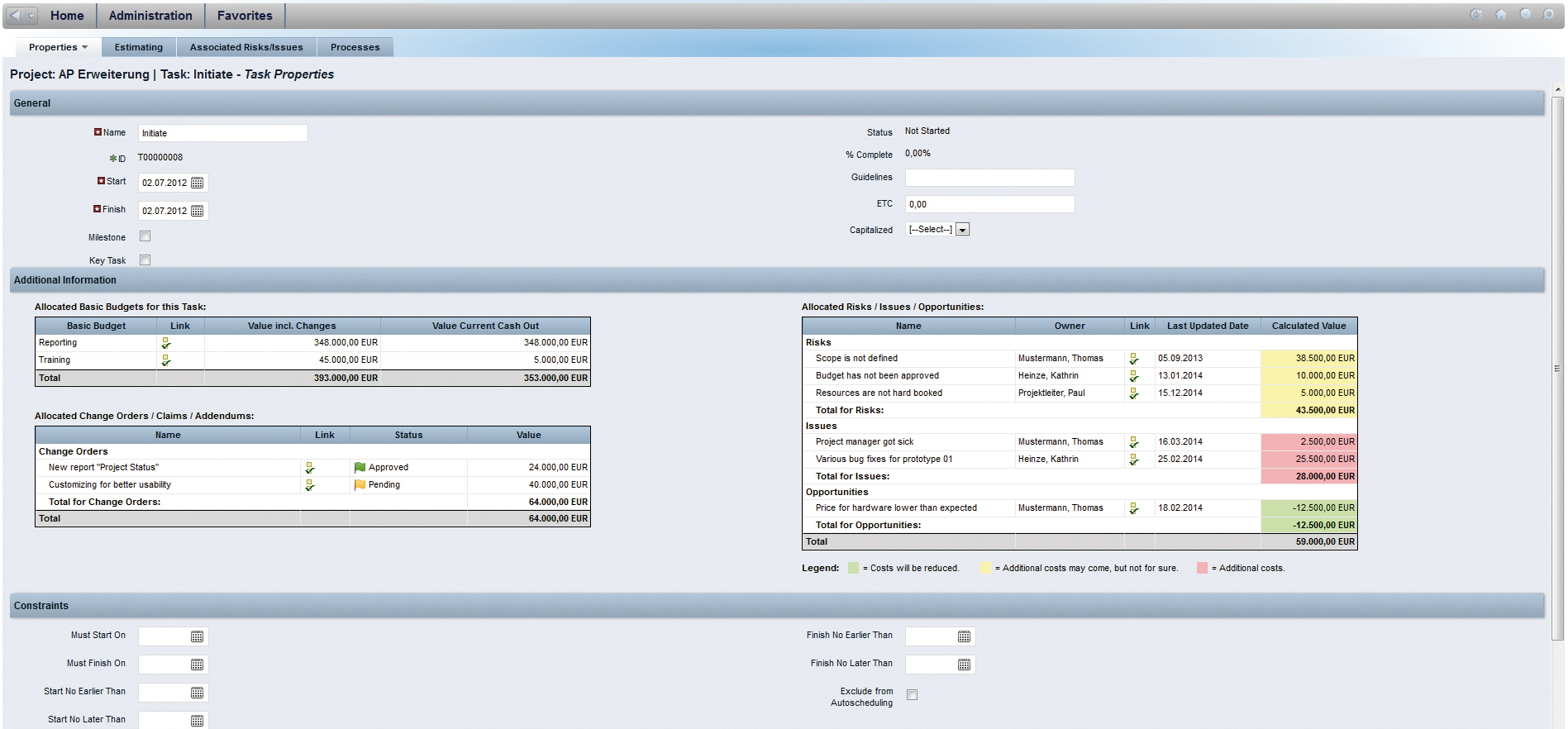Open the Favorites menu
The image size is (1568, 729).
[245, 16]
